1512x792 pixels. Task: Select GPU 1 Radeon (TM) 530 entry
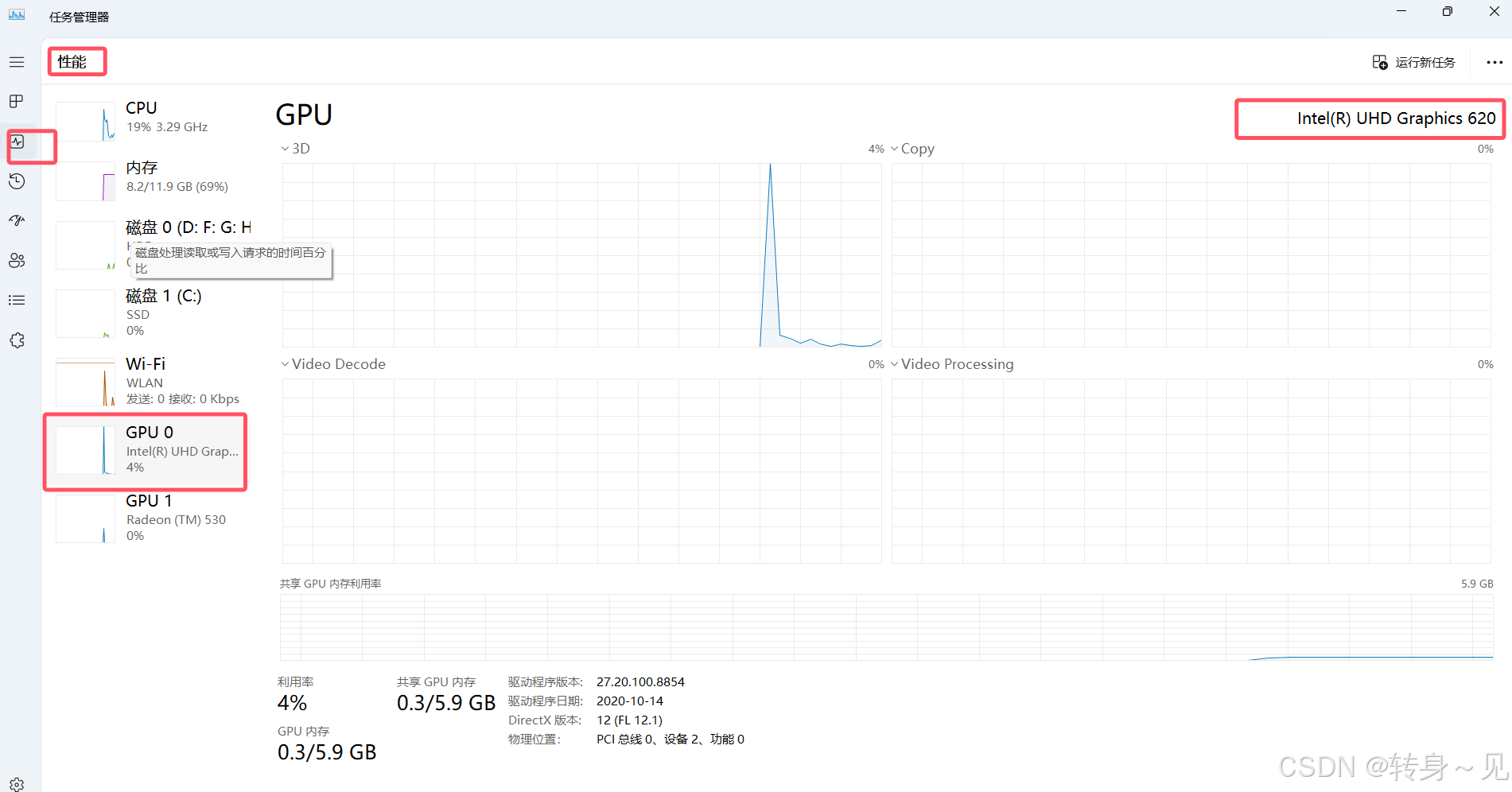151,518
